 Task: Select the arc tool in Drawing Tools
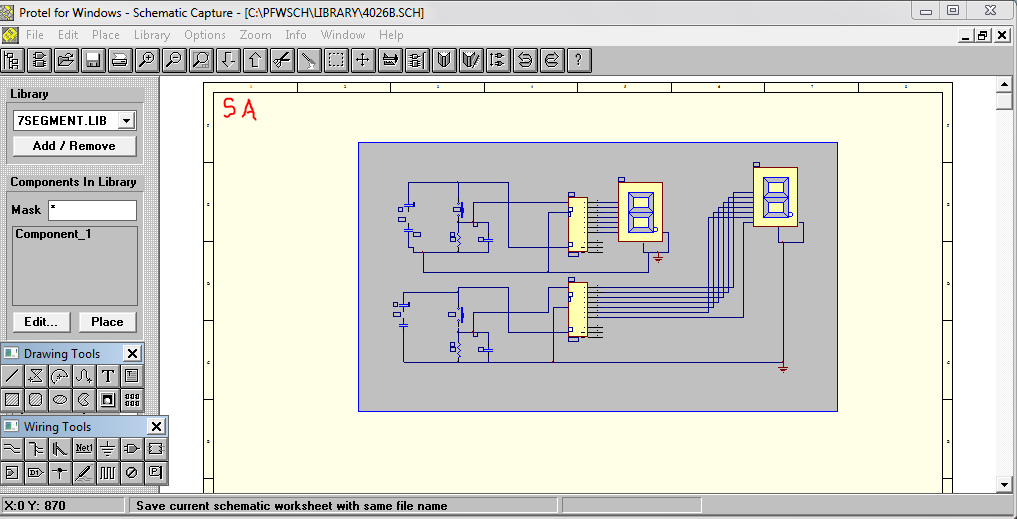(x=60, y=376)
